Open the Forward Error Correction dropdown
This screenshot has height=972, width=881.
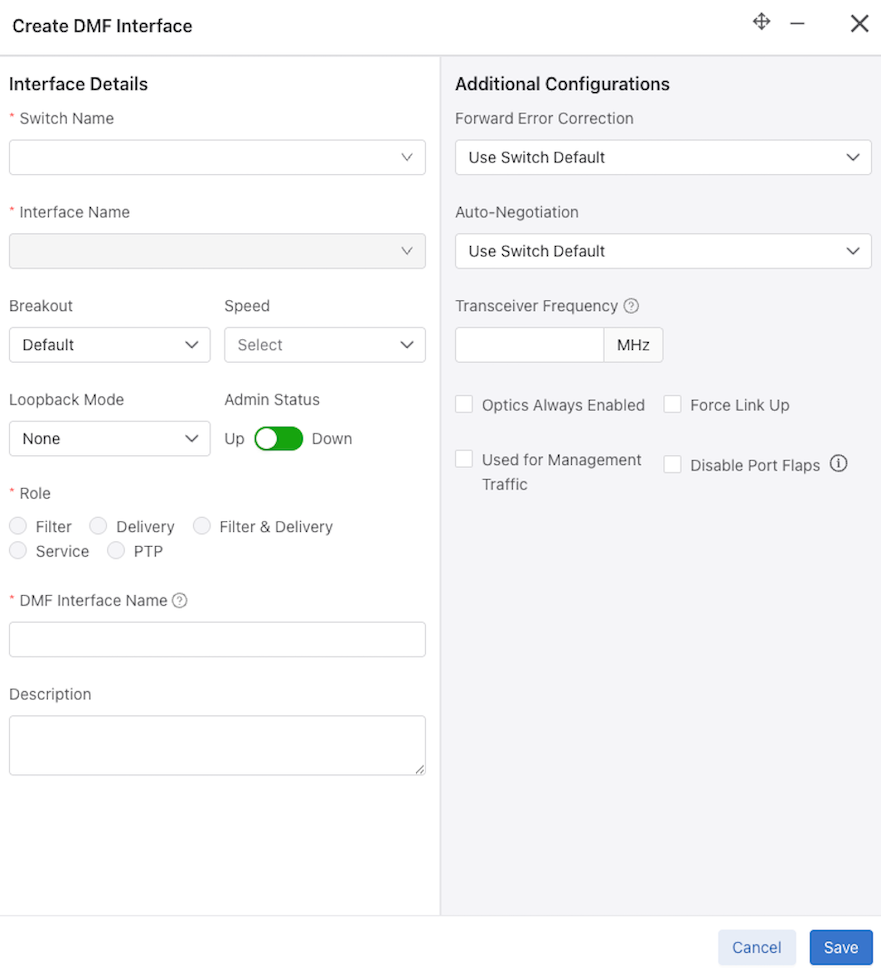pyautogui.click(x=662, y=157)
